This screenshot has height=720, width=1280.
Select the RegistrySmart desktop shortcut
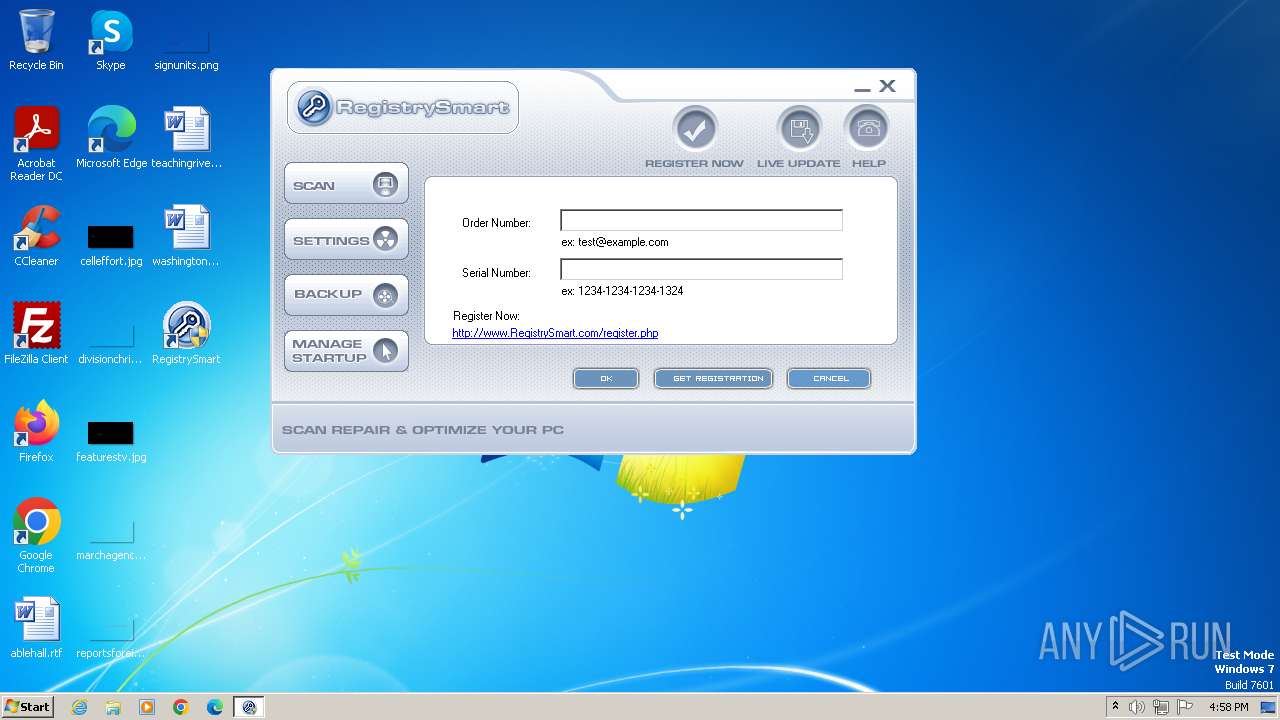[186, 334]
